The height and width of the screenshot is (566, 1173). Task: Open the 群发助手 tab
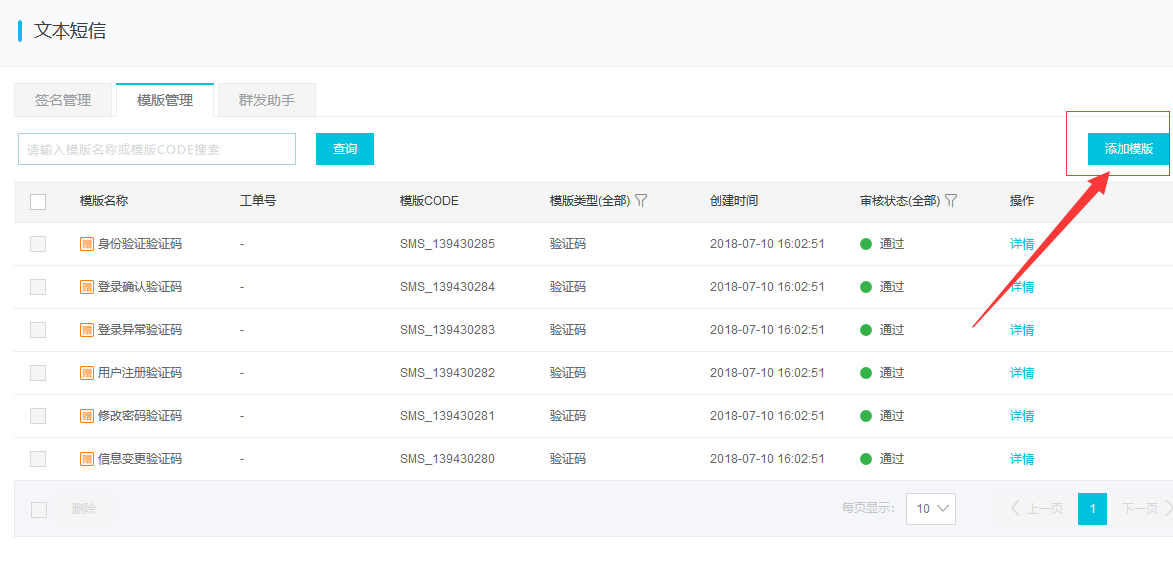tap(266, 100)
